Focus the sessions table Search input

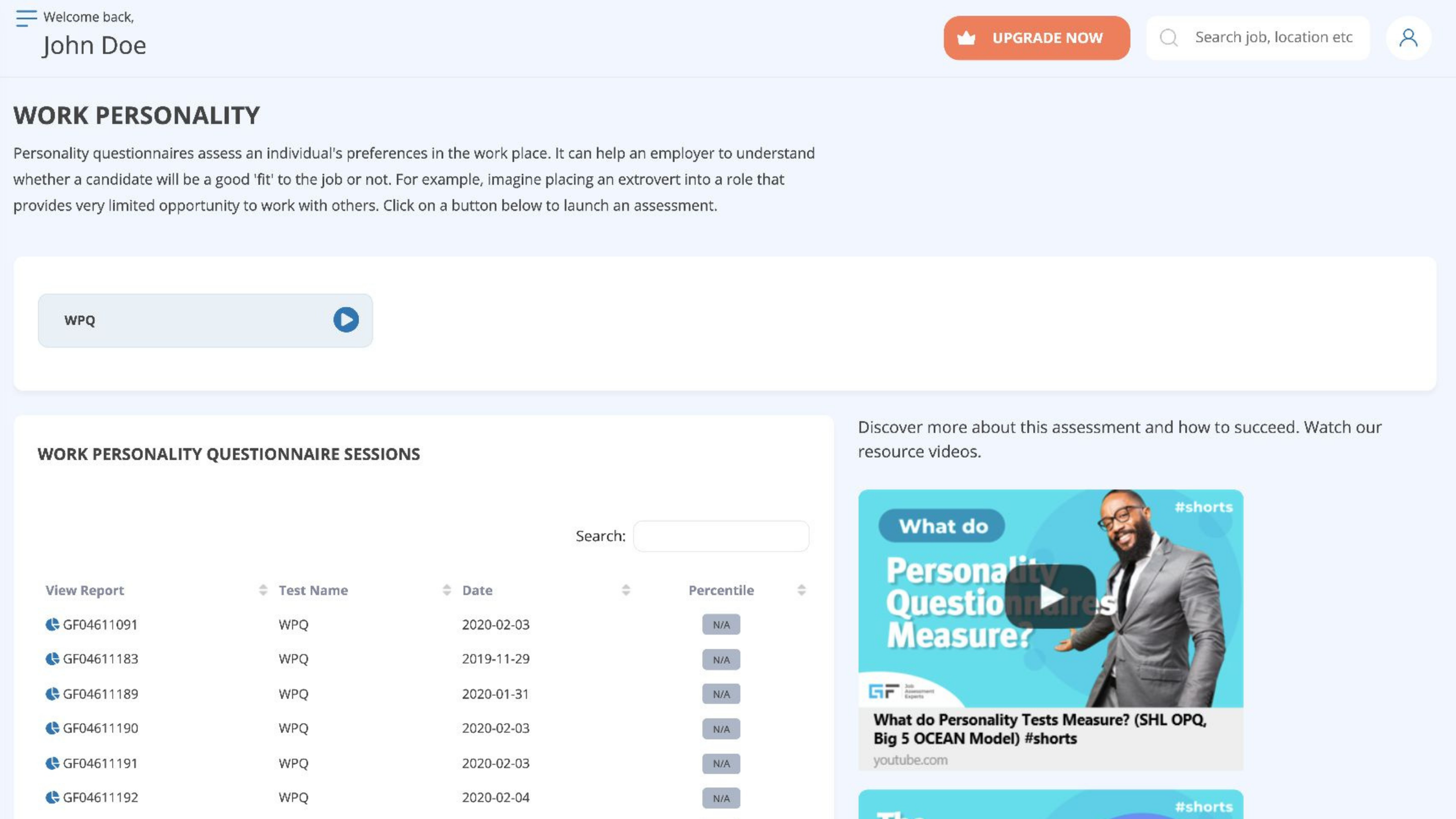point(721,536)
